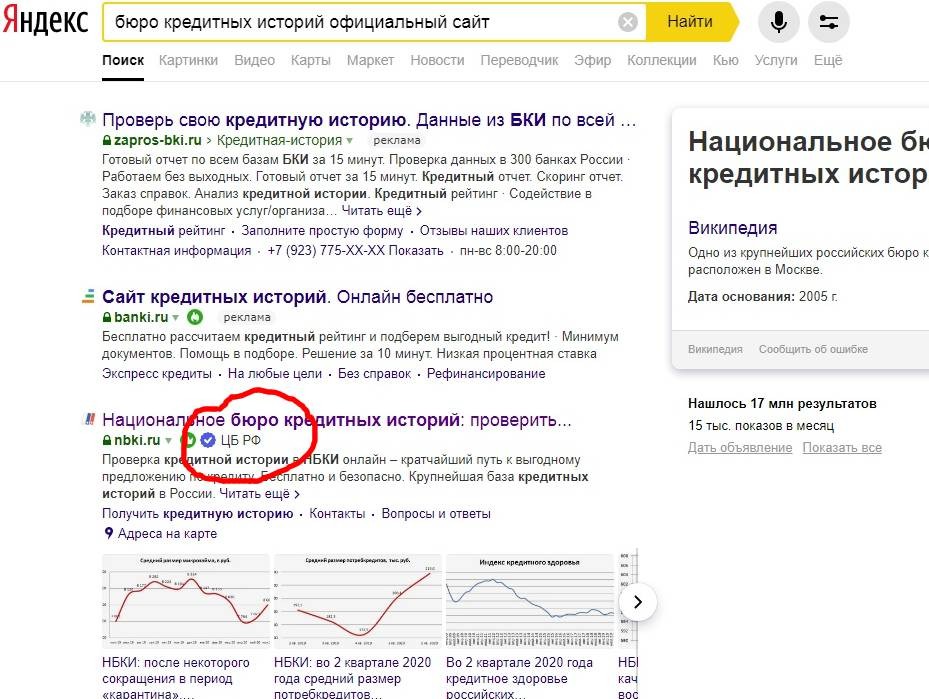Click the yellow Найти button
Image resolution: width=929 pixels, height=699 pixels.
click(690, 22)
